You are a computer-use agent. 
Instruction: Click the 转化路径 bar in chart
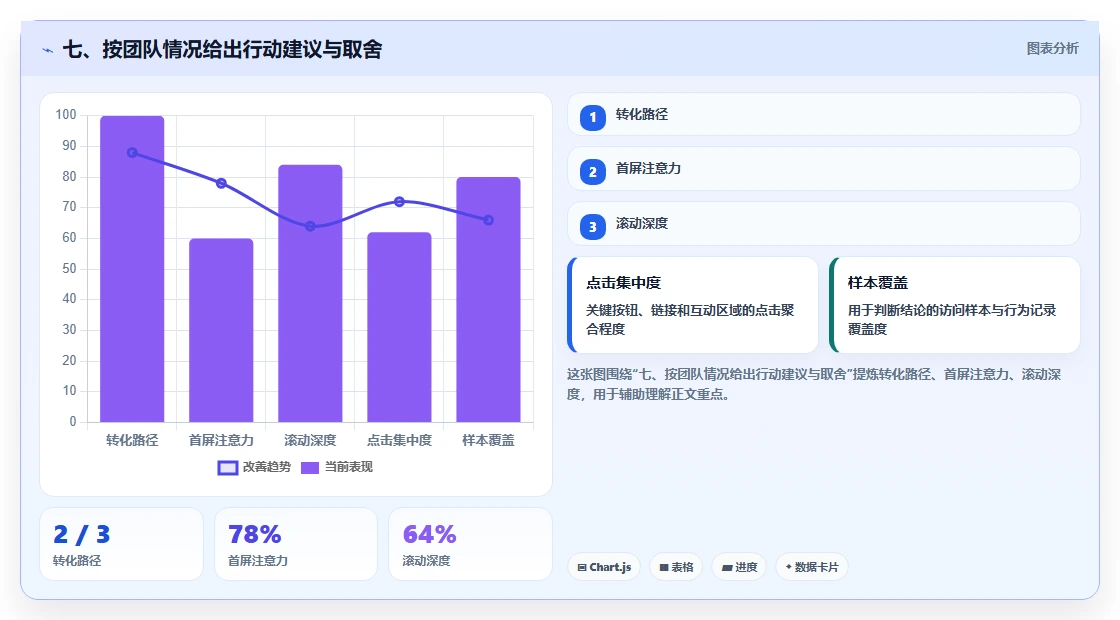[x=132, y=269]
